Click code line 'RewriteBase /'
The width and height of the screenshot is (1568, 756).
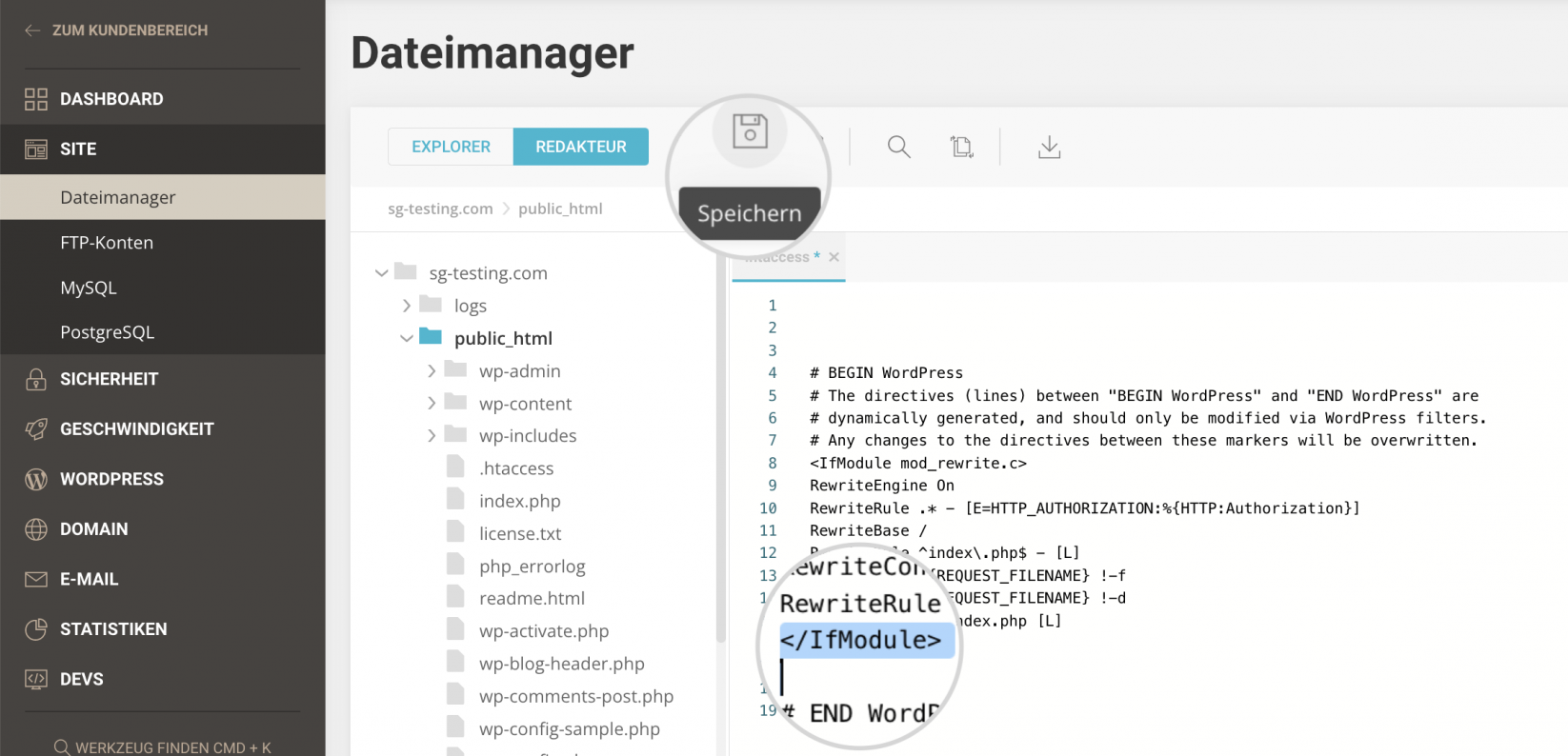[x=868, y=530]
